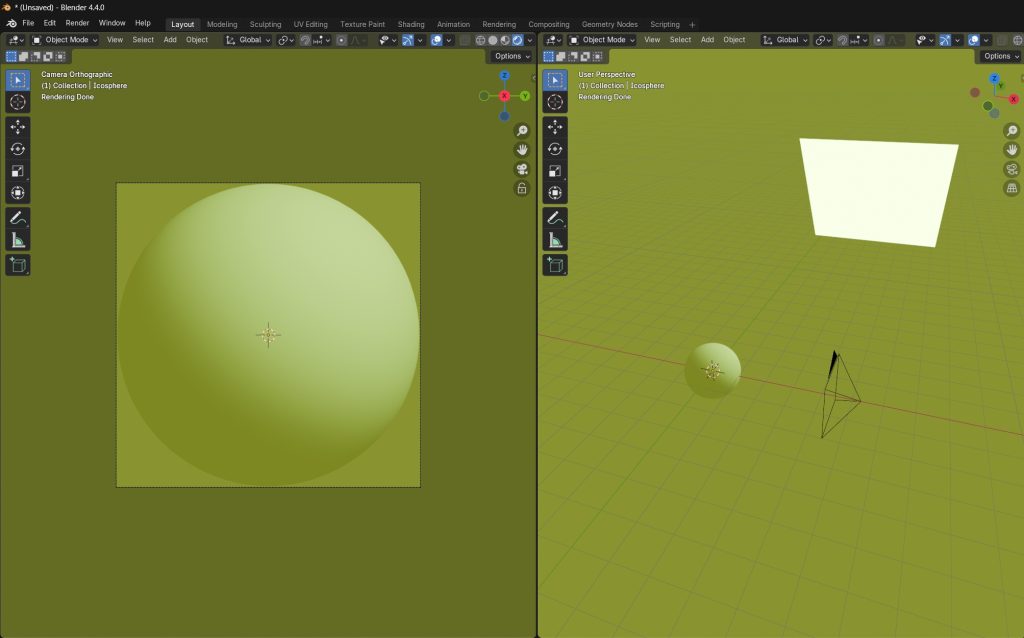The image size is (1024, 638).
Task: Select the Annotate tool in right viewport
Action: tap(555, 218)
